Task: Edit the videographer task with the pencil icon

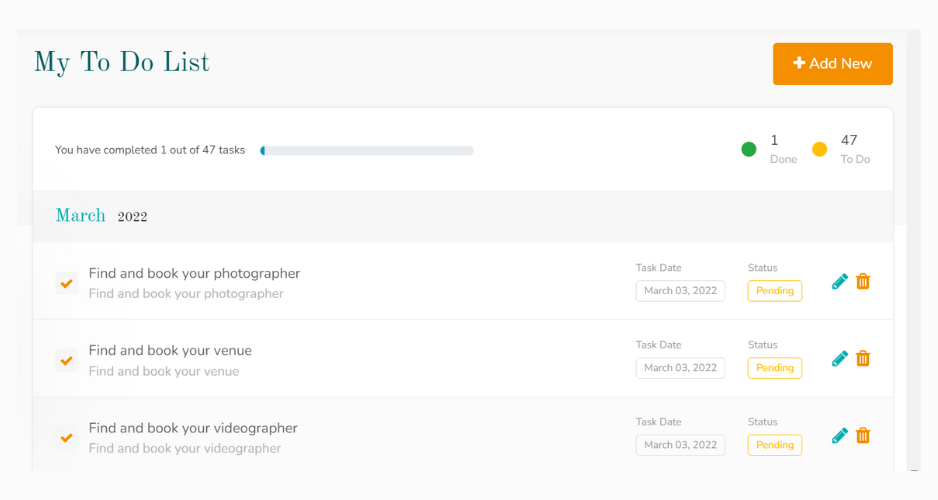Action: pos(839,436)
